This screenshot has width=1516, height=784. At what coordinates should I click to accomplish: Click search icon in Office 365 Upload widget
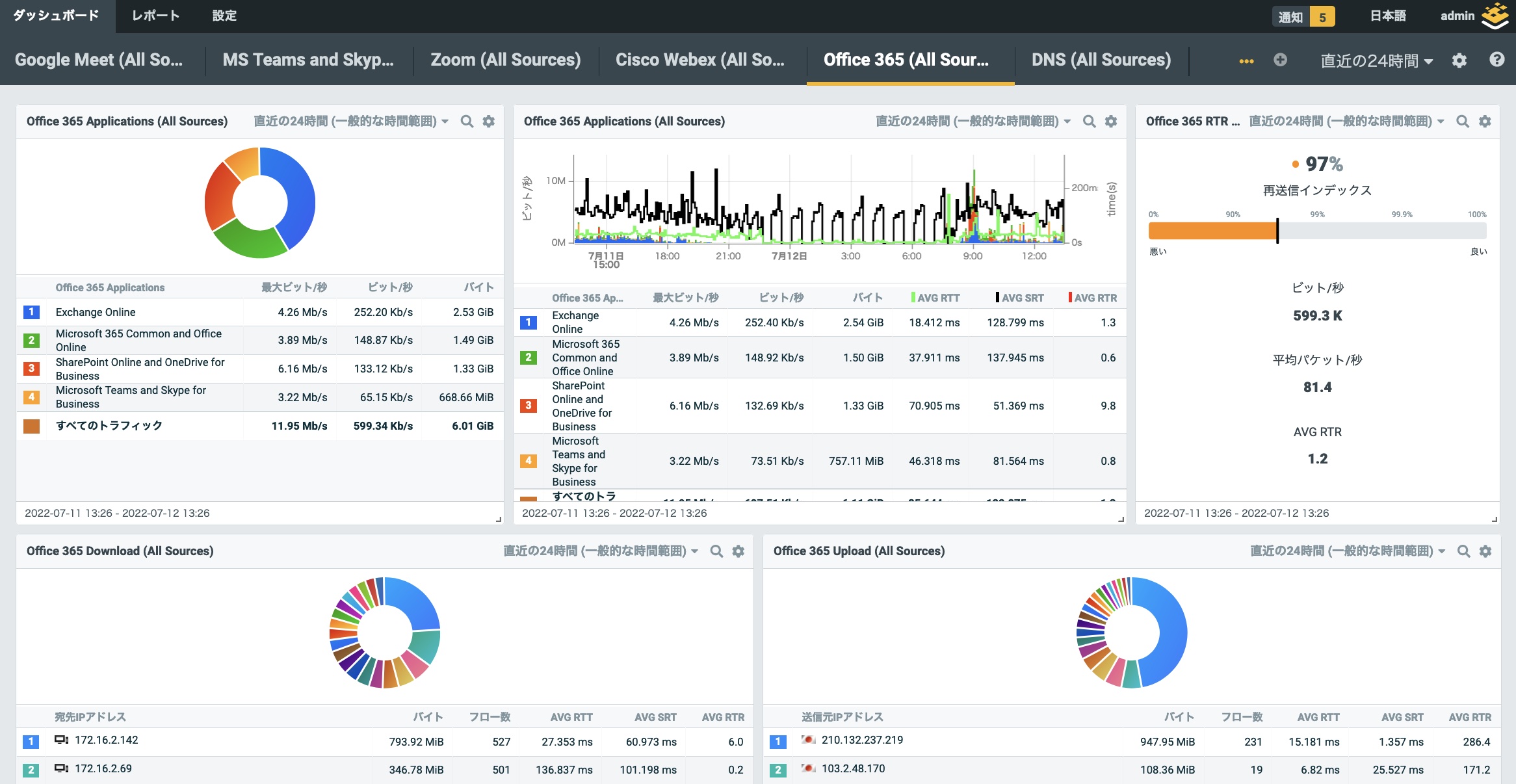click(x=1463, y=551)
